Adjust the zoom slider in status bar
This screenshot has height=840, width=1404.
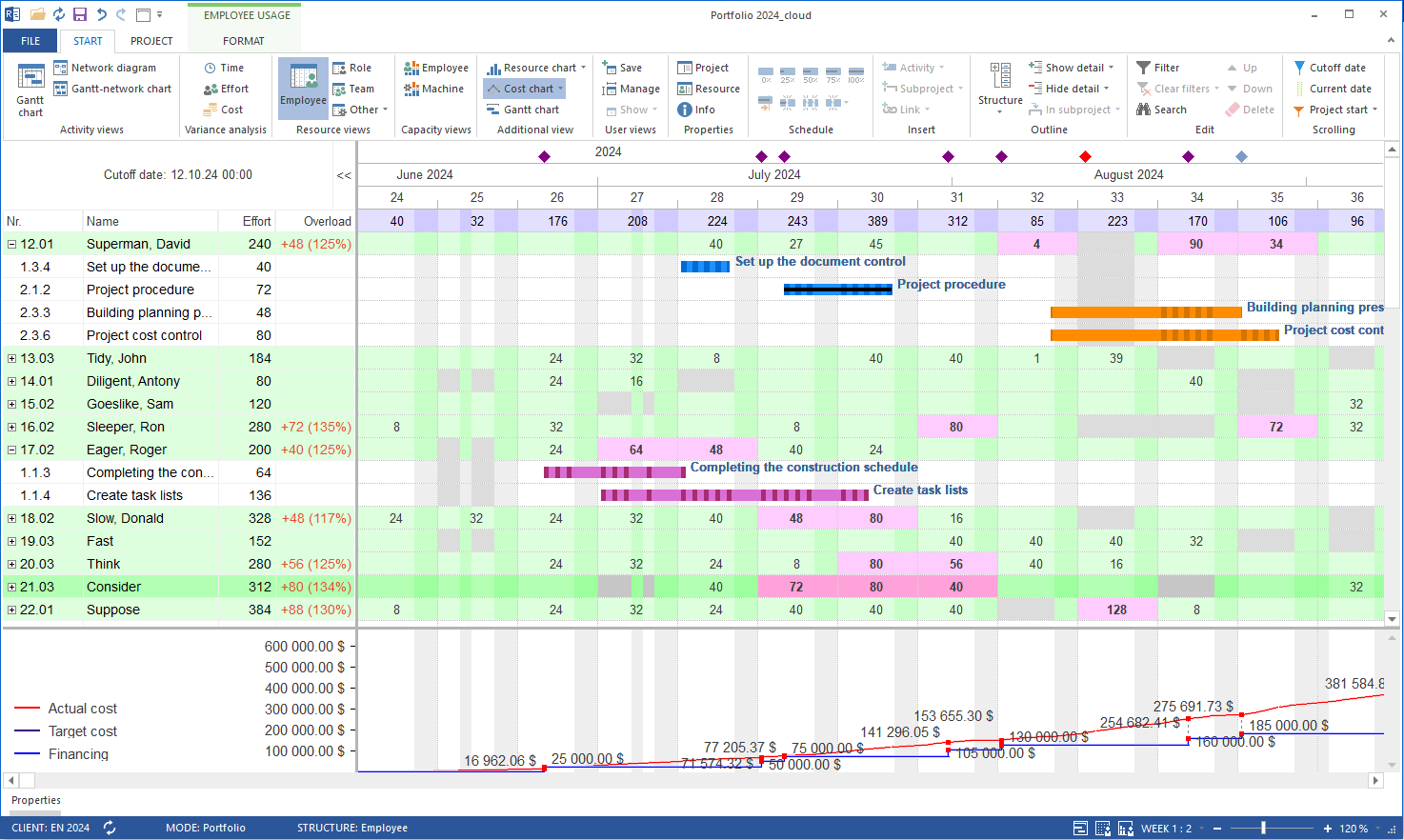tap(1263, 829)
